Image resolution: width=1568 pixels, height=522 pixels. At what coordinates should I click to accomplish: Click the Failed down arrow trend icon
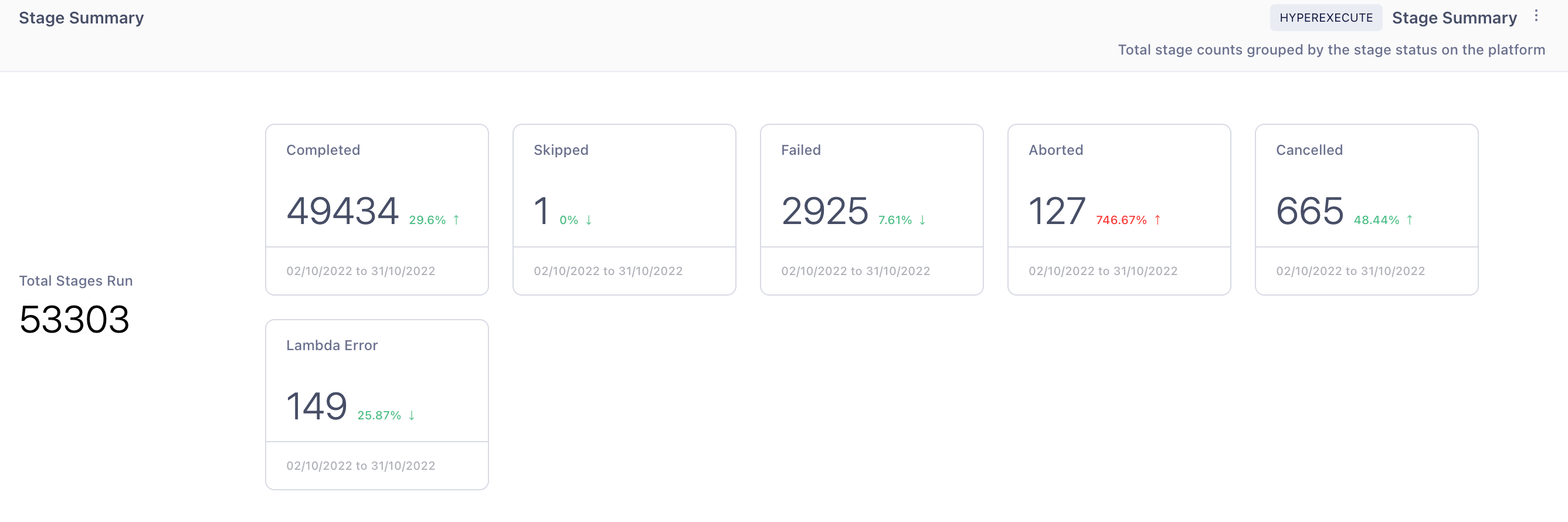tap(922, 220)
